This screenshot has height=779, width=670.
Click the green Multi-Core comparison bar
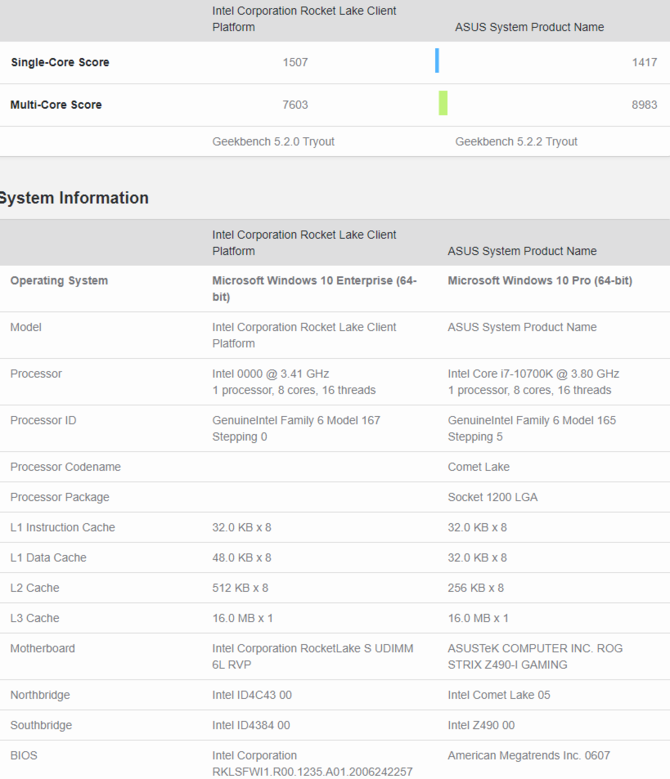pyautogui.click(x=443, y=103)
